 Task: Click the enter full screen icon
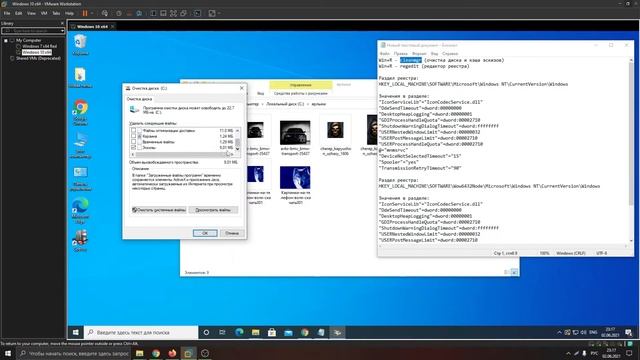[173, 13]
